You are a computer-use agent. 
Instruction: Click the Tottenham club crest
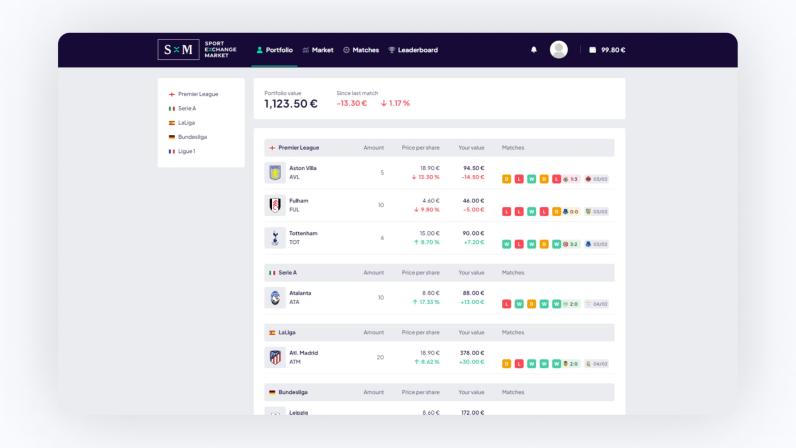(x=275, y=238)
